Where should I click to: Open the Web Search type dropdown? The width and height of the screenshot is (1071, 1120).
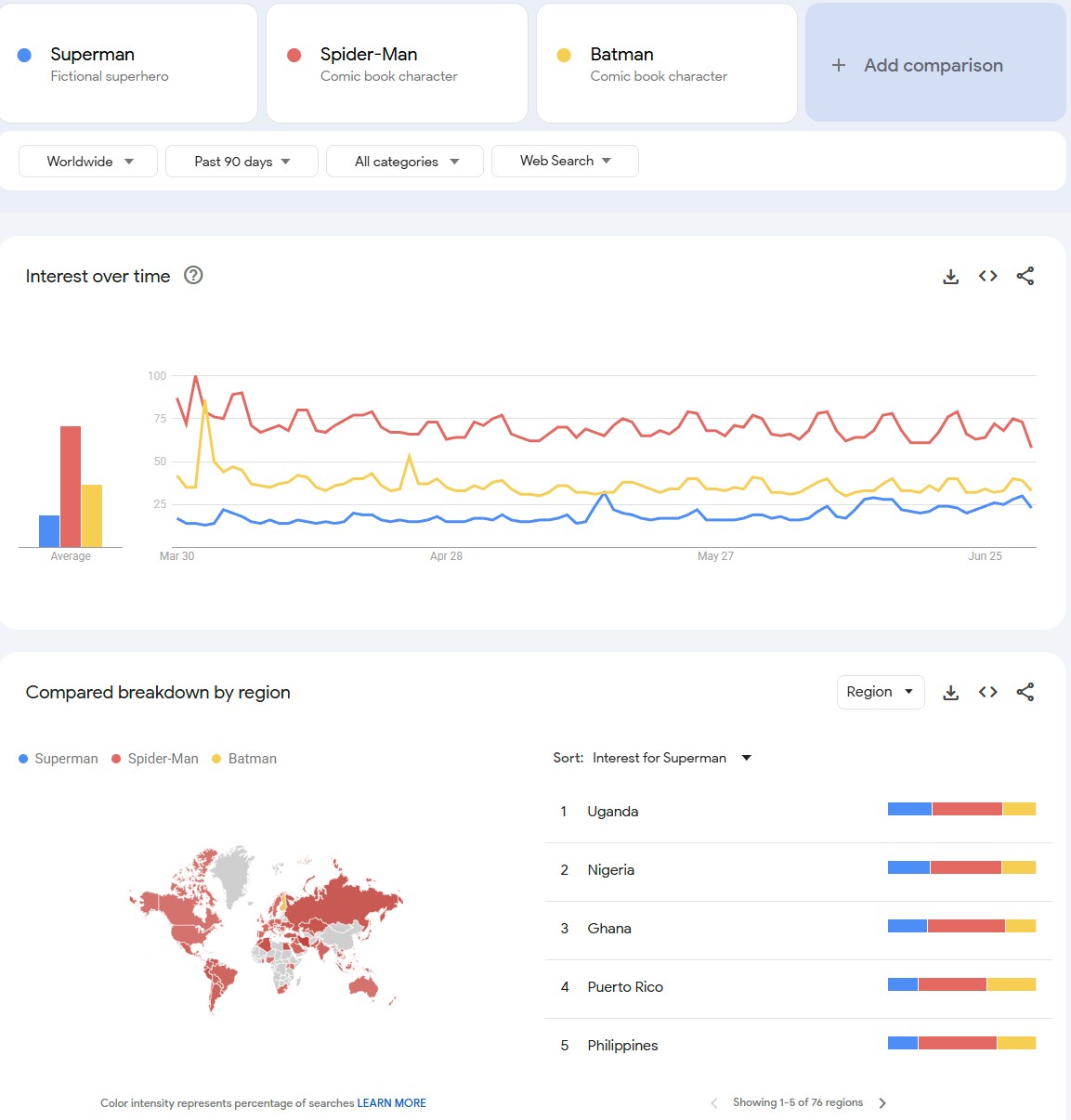[x=565, y=161]
